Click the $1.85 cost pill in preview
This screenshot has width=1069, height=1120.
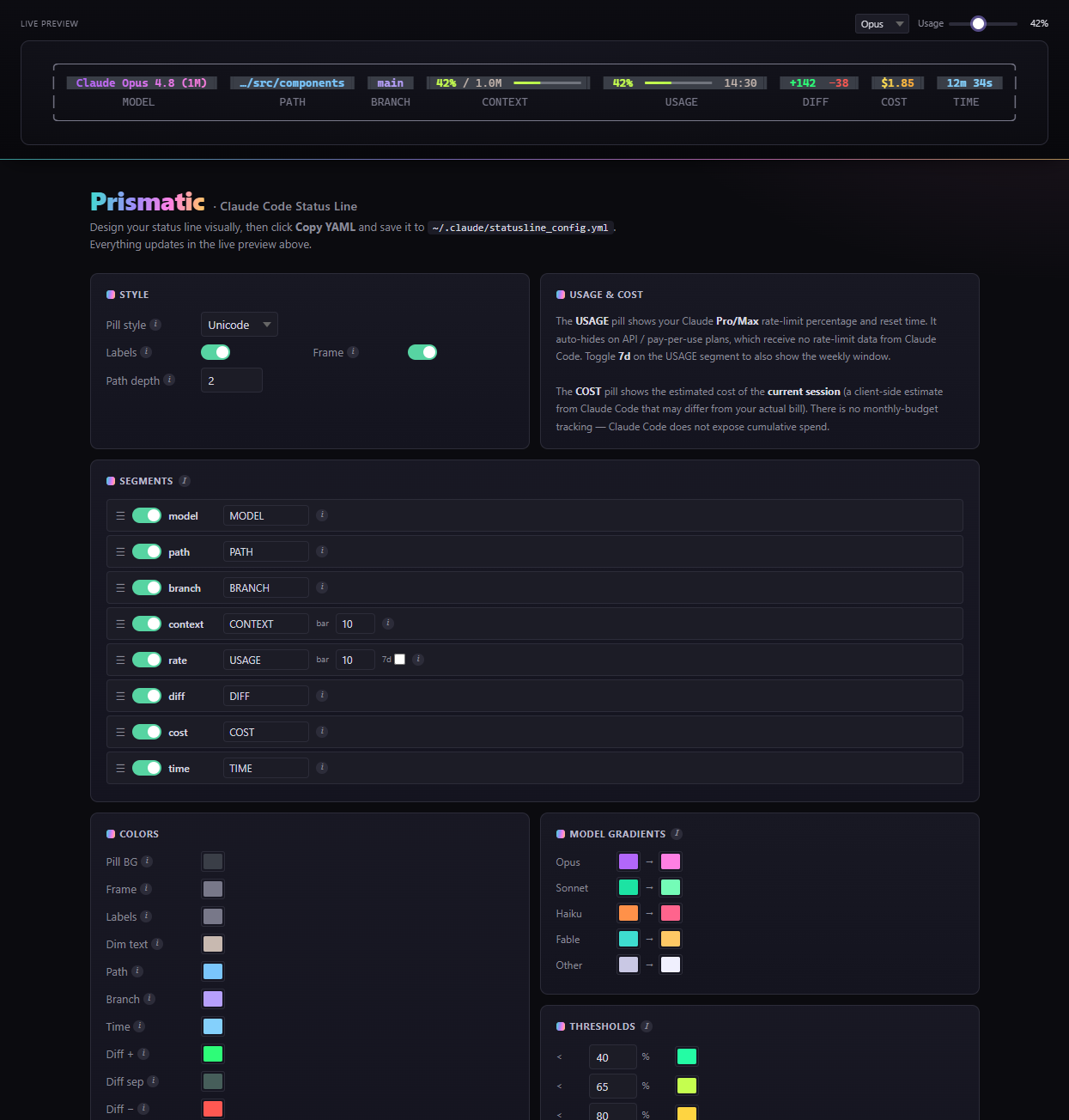tap(897, 83)
